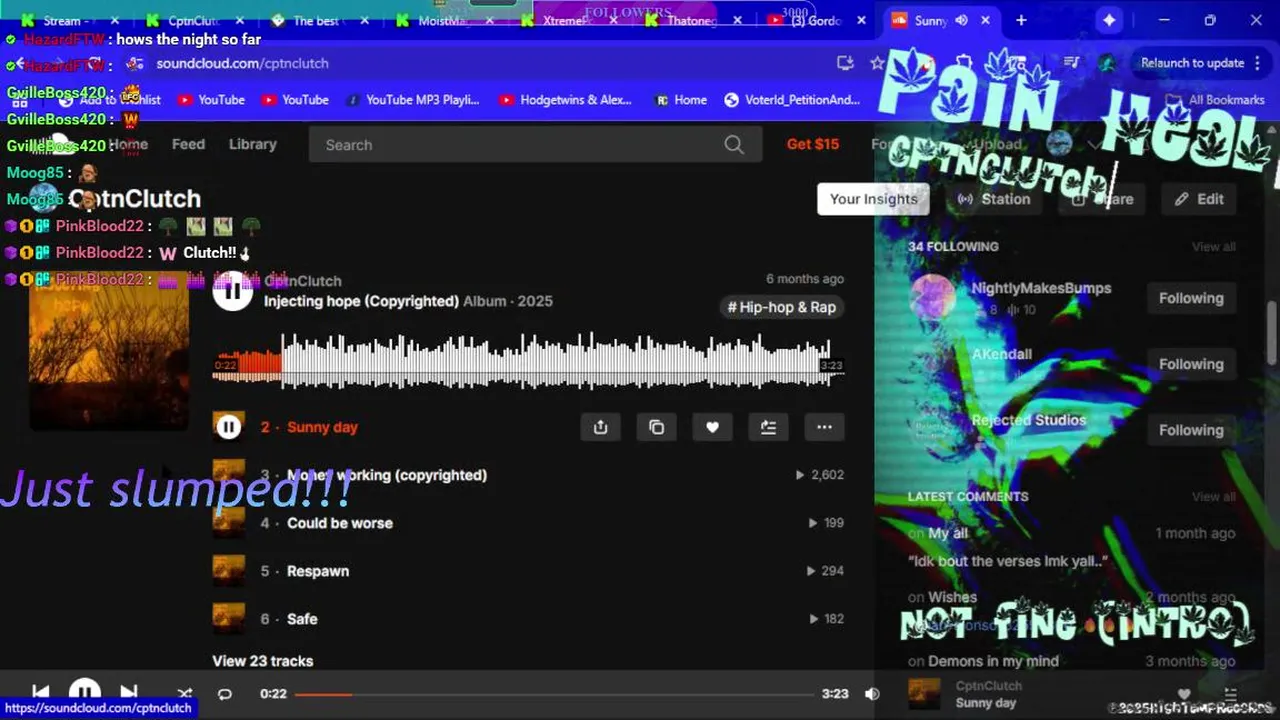Screen dimensions: 1280x720
Task: Seek within the bottom player progress bar
Action: [x=554, y=694]
